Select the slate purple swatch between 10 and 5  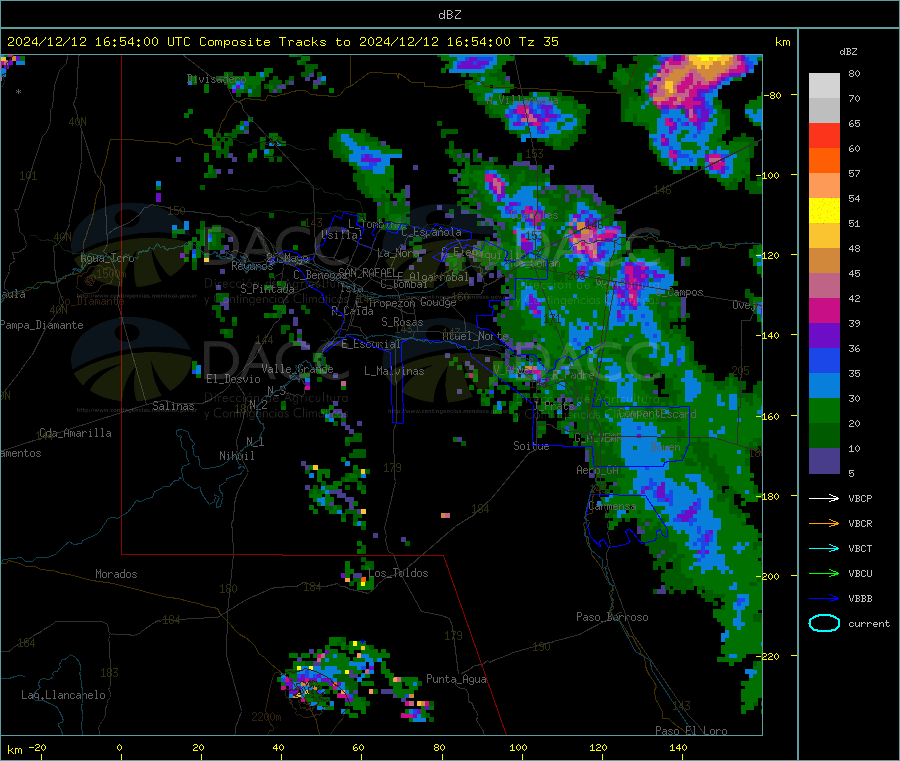click(x=824, y=461)
